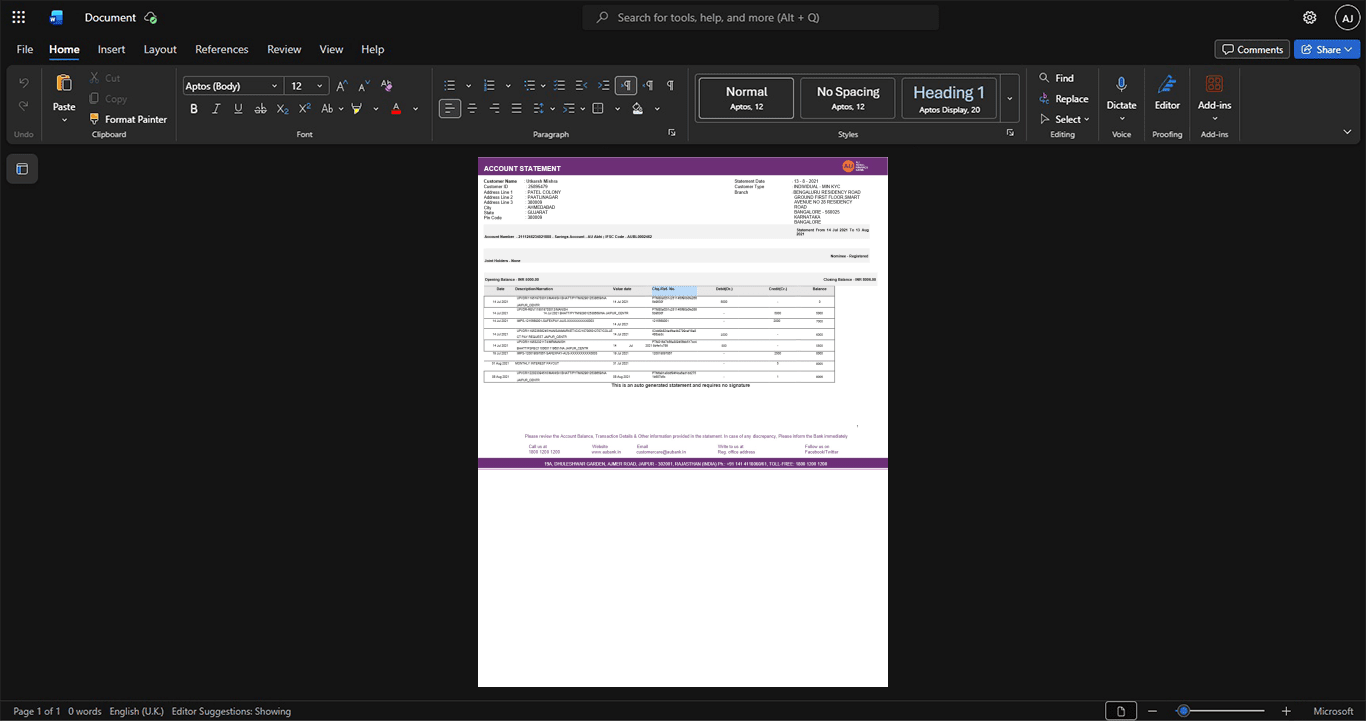This screenshot has width=1366, height=721.
Task: Switch to the Review tab
Action: click(x=284, y=49)
